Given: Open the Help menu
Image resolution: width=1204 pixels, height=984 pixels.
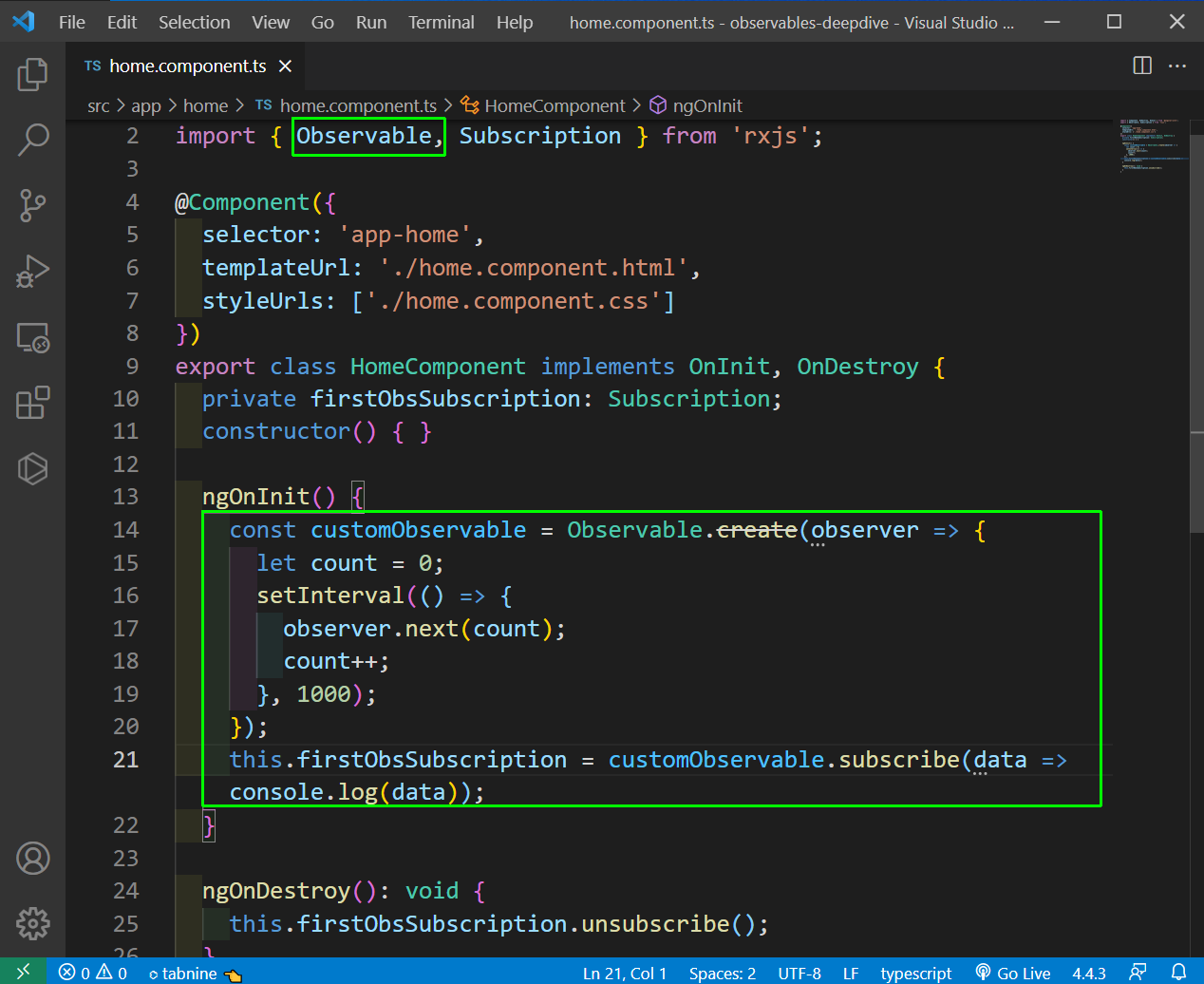Looking at the screenshot, I should click(515, 22).
